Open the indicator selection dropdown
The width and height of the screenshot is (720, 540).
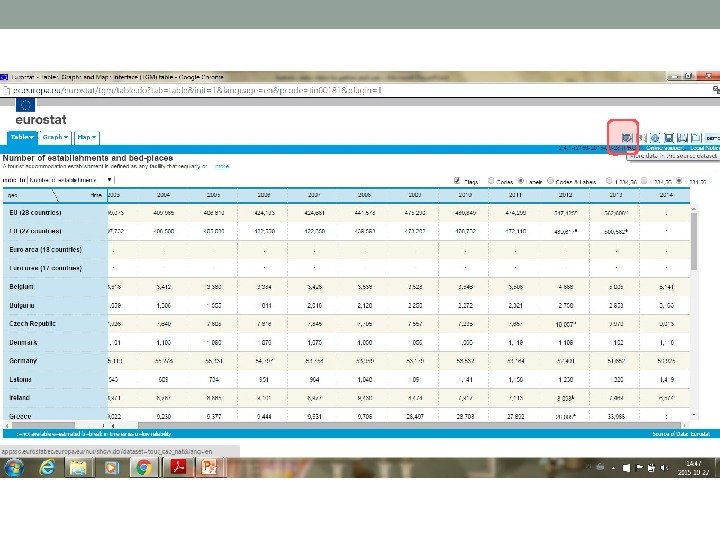(x=71, y=180)
